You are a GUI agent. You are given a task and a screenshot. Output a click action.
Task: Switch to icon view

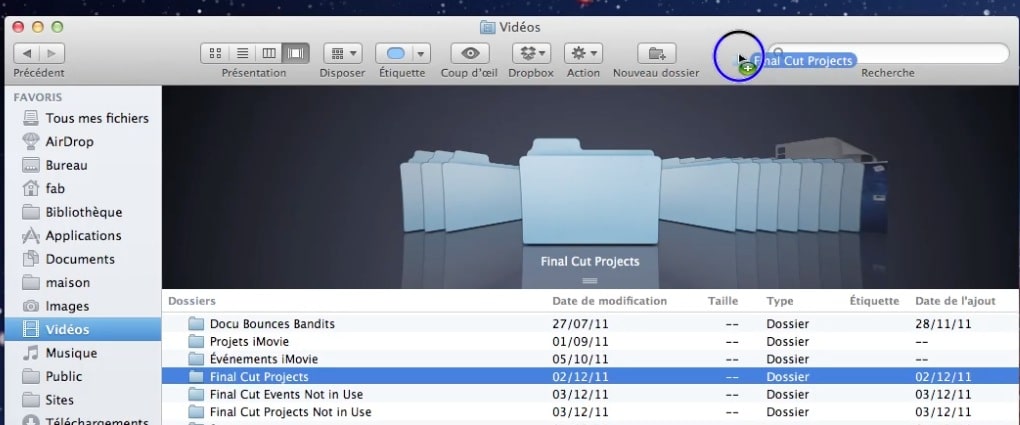click(x=215, y=53)
